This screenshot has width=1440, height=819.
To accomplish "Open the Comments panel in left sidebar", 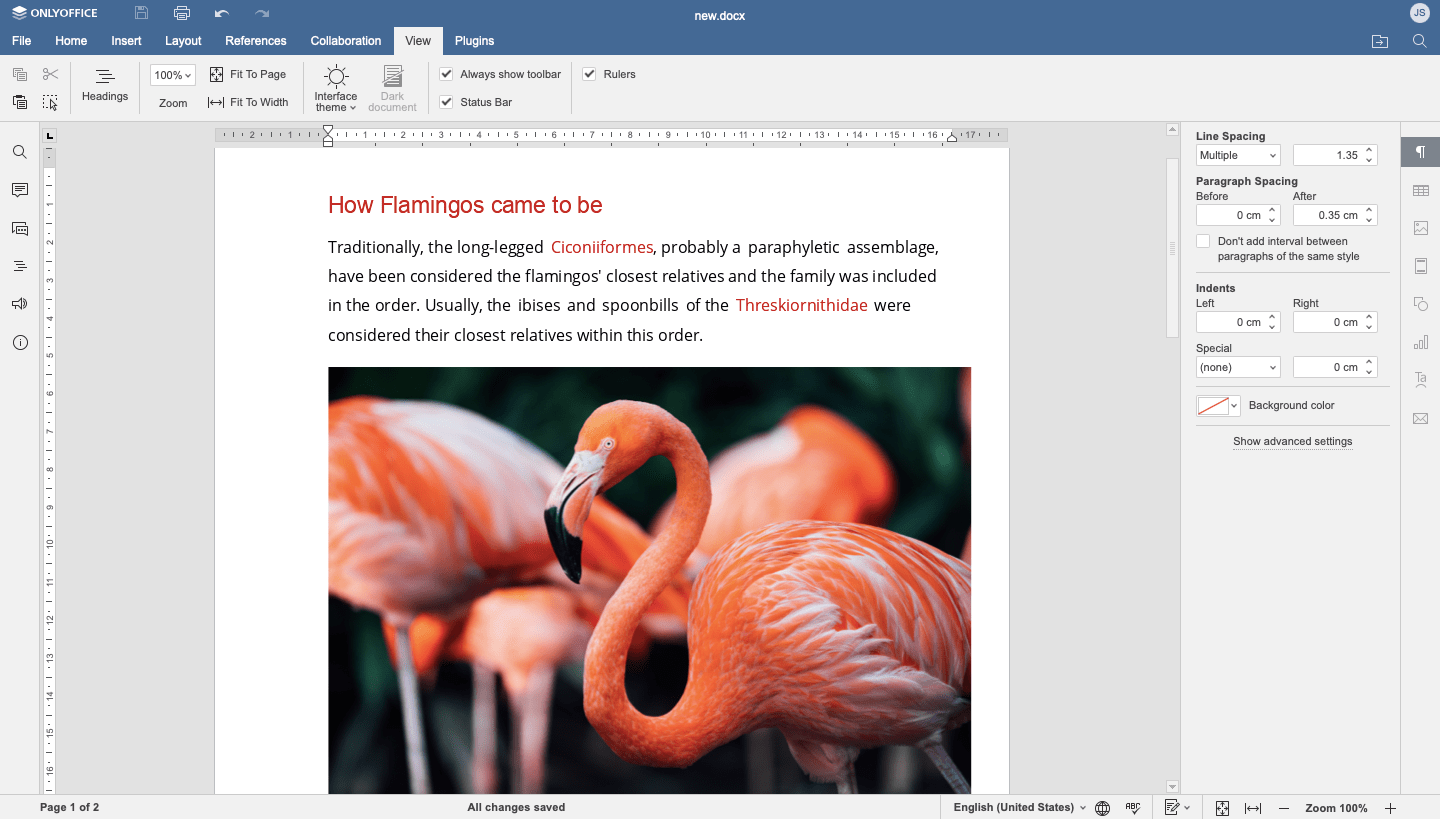I will coord(19,190).
